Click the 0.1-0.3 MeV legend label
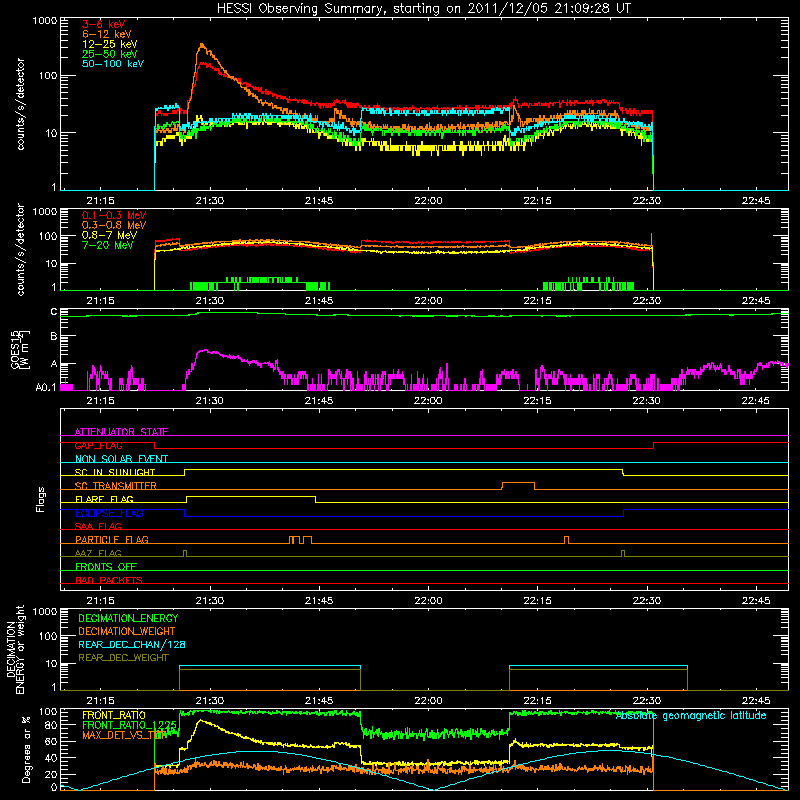 click(114, 215)
